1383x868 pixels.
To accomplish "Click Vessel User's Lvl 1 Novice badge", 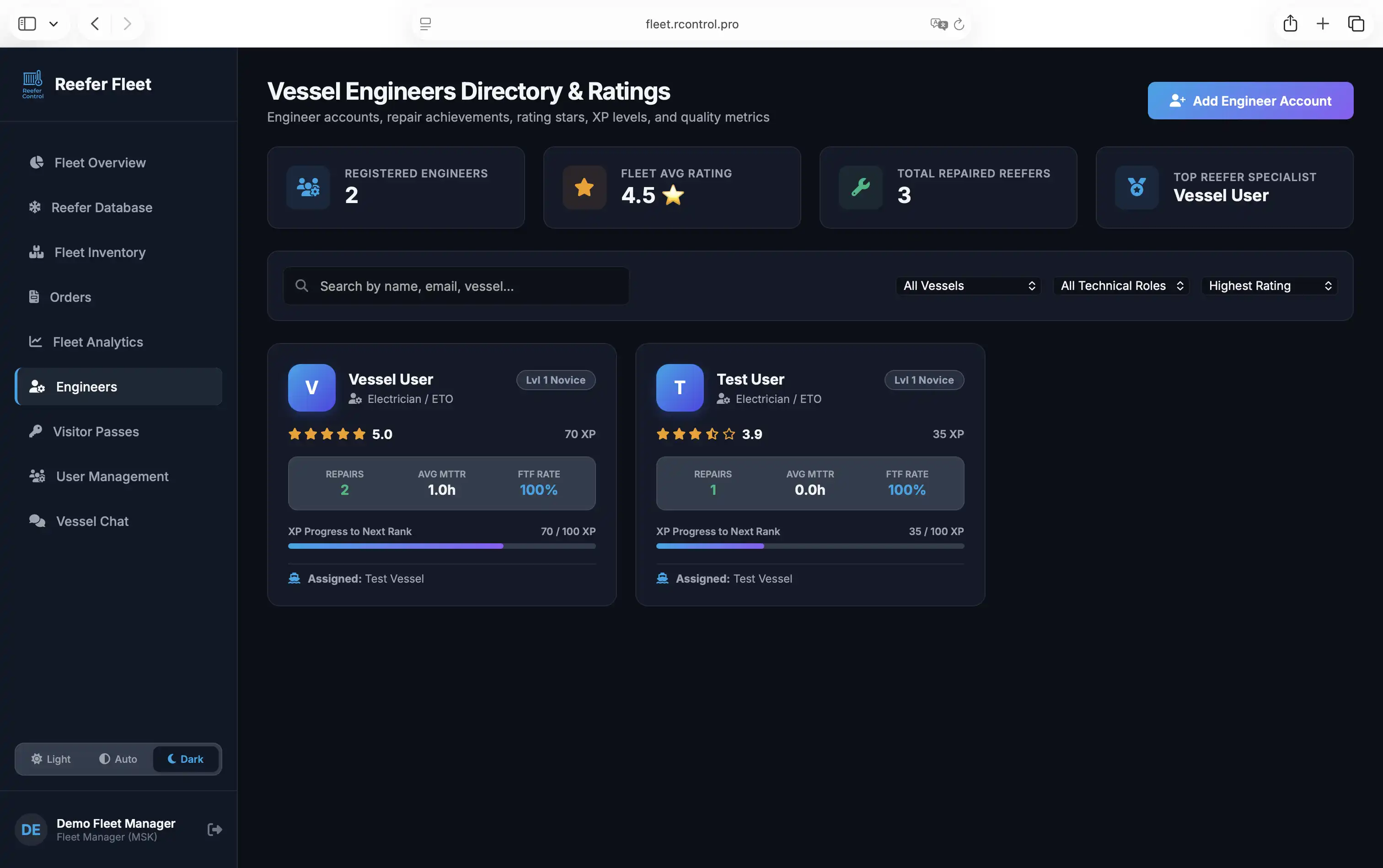I will (x=556, y=380).
